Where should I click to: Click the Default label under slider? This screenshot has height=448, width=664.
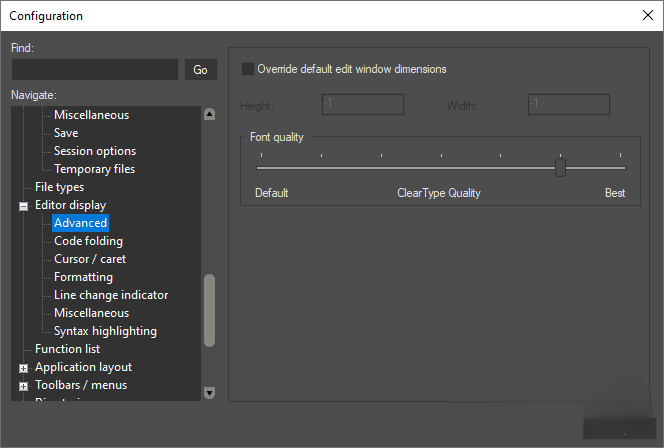(x=271, y=193)
